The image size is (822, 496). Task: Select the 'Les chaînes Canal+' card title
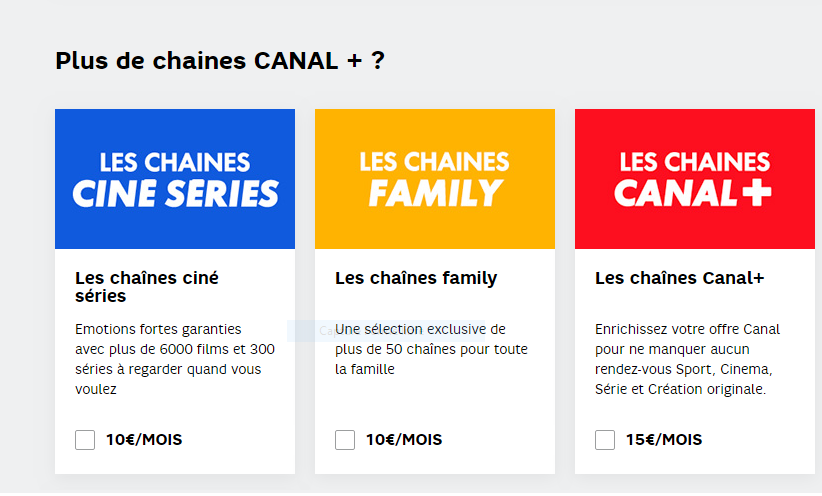(x=679, y=278)
